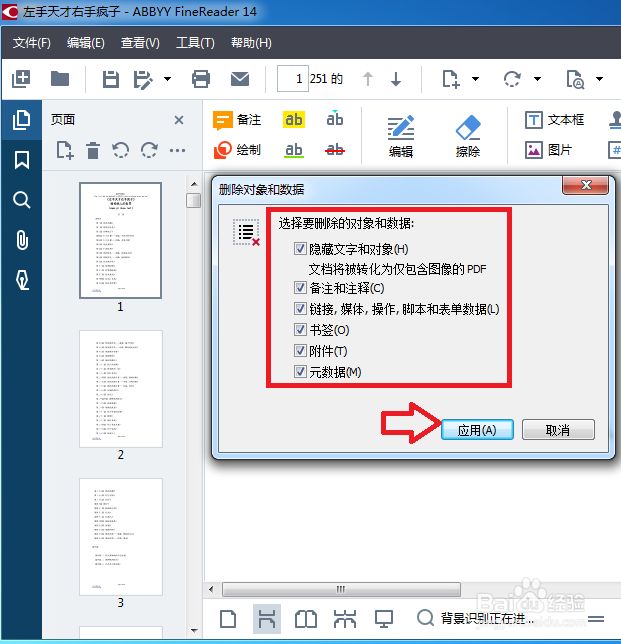Open the Pages panel in the sidebar
Screen dimensions: 621x644
click(21, 120)
